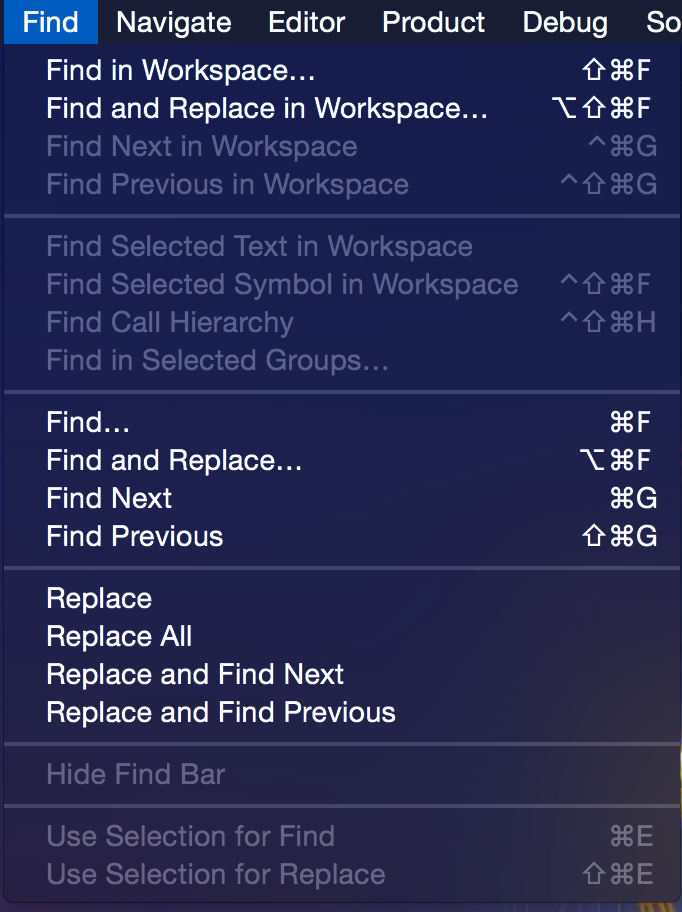Screen dimensions: 682x912
Task: Click Use Selection for Find item
Action: pos(190,836)
